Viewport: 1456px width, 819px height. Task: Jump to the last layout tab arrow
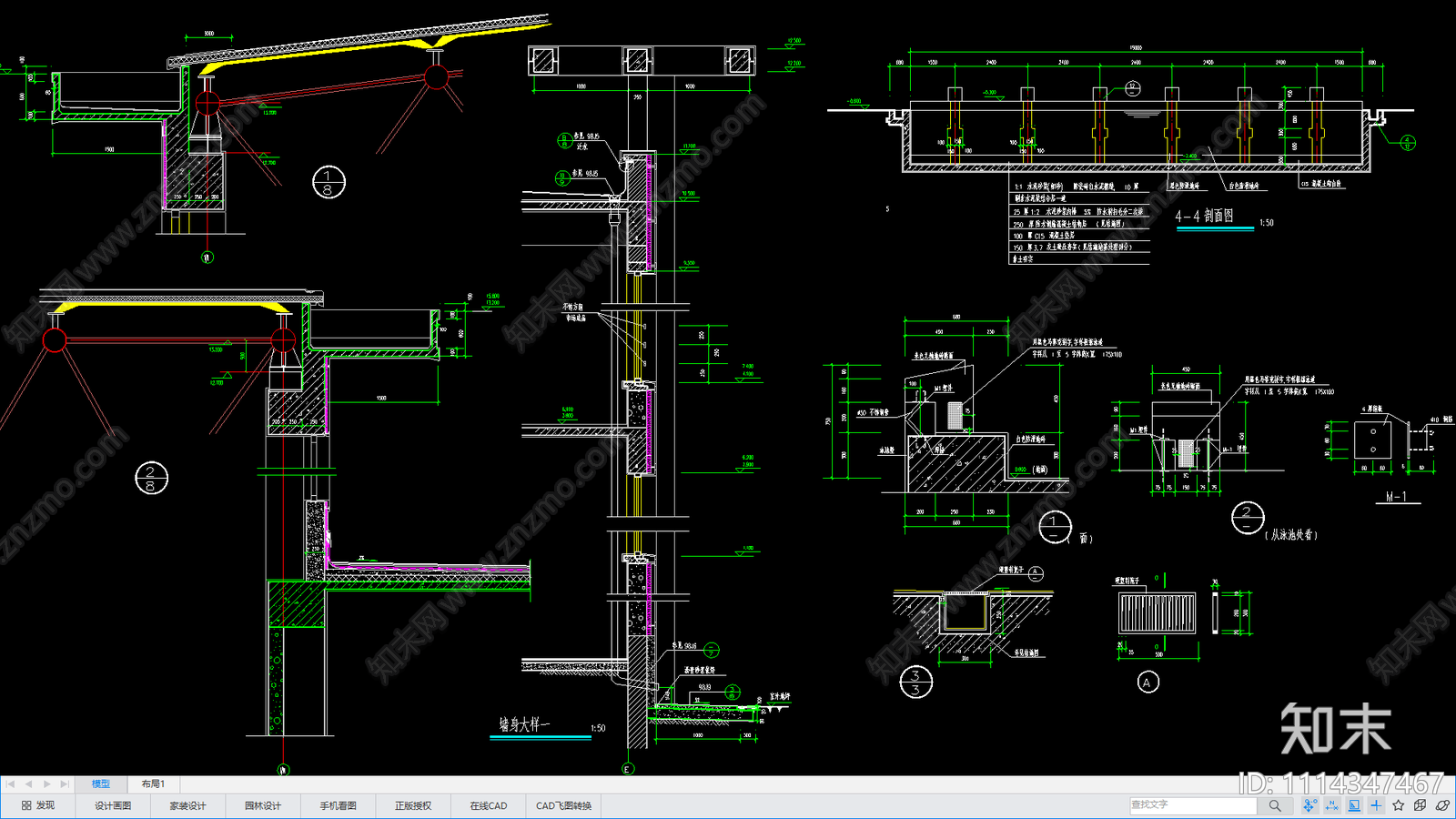(65, 784)
